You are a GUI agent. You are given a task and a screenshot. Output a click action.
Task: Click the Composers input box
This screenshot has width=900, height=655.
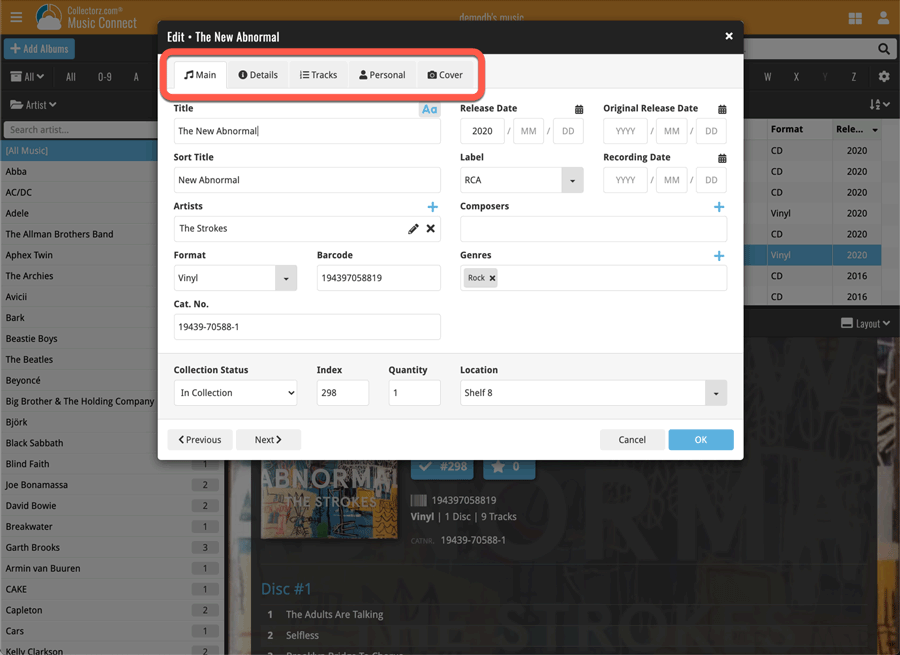tap(593, 229)
